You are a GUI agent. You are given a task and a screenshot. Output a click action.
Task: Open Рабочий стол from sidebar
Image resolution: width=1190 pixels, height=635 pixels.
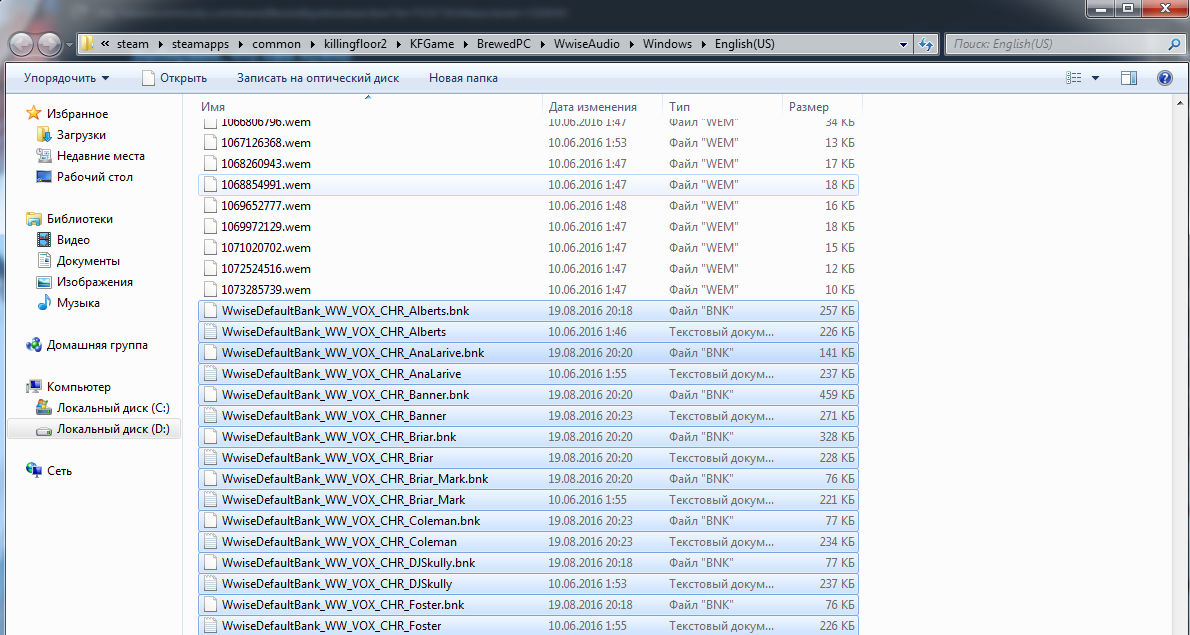point(84,177)
